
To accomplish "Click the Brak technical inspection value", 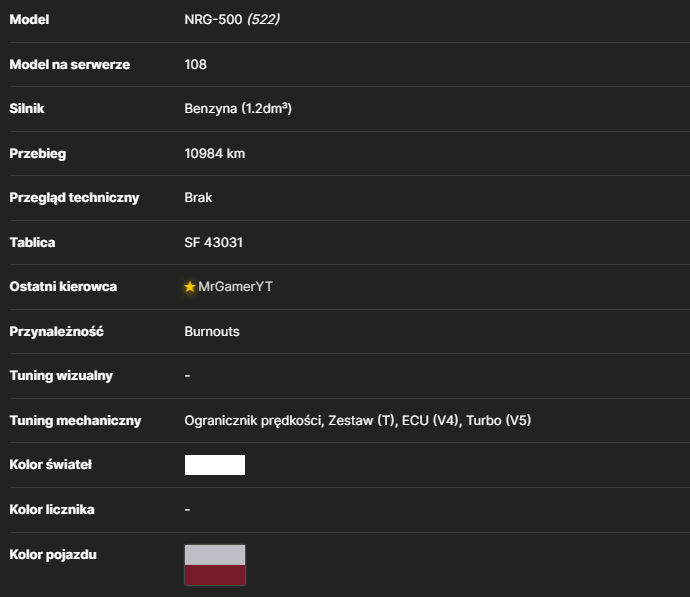I will pyautogui.click(x=198, y=198).
